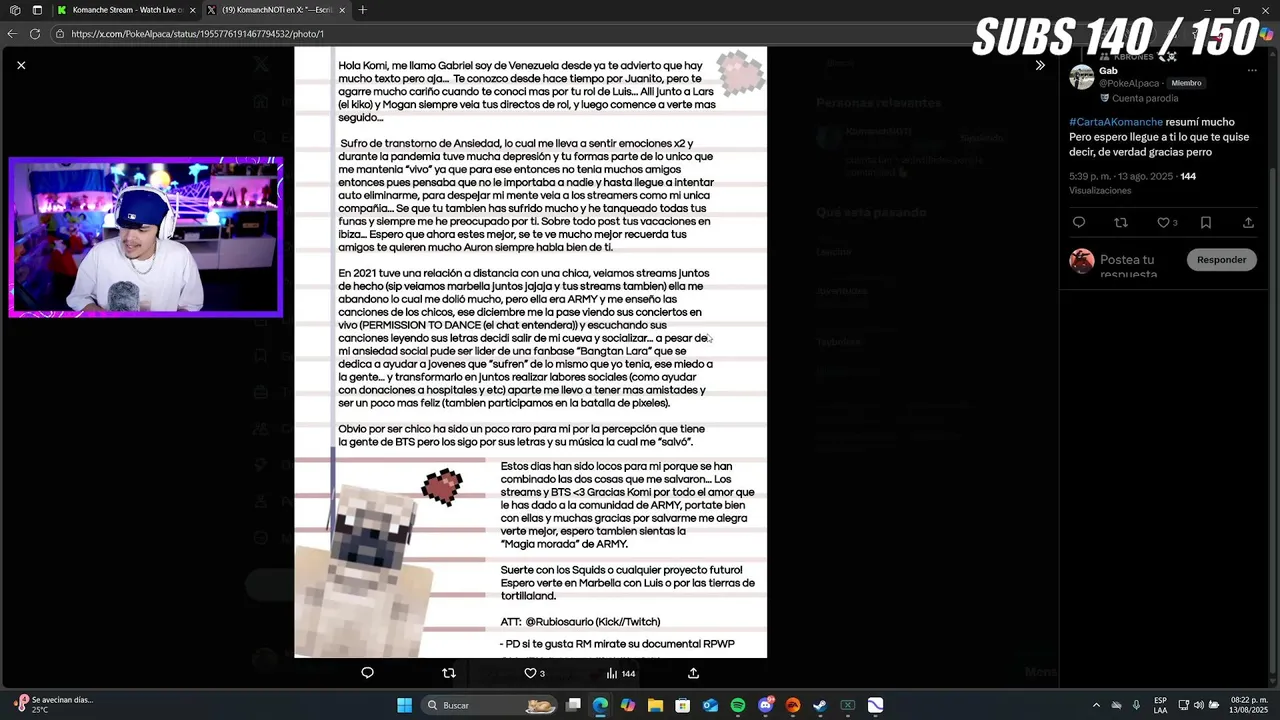Click the microphone tray icon
Viewport: 1280px width, 720px height.
[1137, 705]
